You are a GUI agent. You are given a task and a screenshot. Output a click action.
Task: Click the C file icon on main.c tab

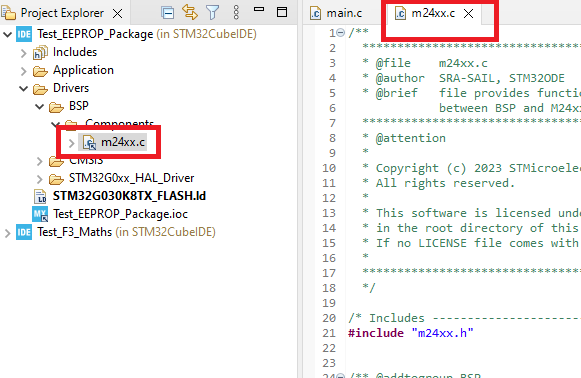click(315, 14)
